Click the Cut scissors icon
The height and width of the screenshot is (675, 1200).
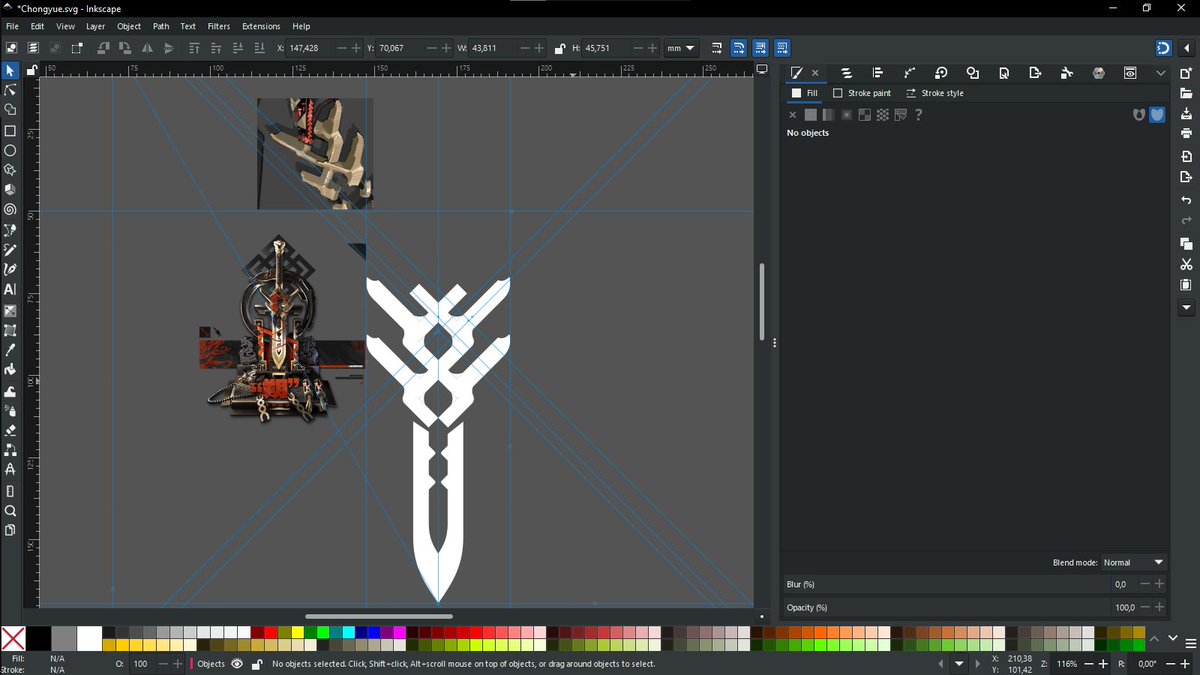tap(1186, 264)
